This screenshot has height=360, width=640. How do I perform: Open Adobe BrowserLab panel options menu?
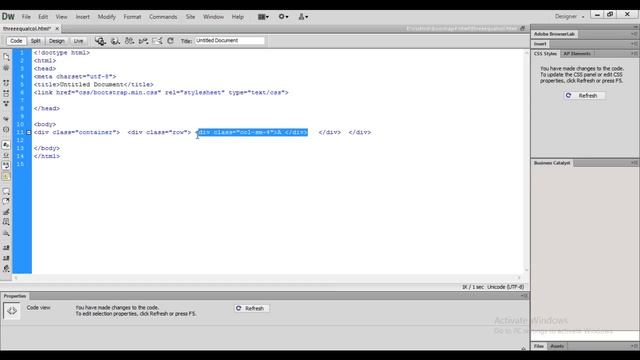click(633, 34)
